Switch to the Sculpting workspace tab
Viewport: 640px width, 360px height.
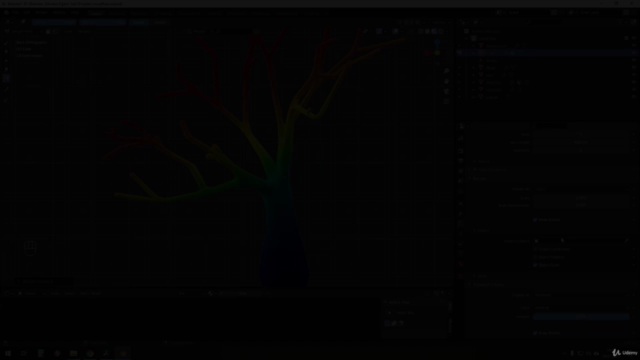[139, 13]
